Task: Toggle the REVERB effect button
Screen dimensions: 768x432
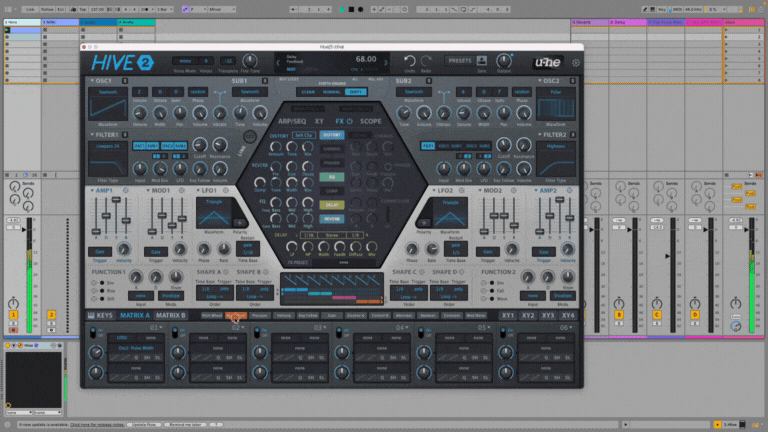Action: point(332,219)
